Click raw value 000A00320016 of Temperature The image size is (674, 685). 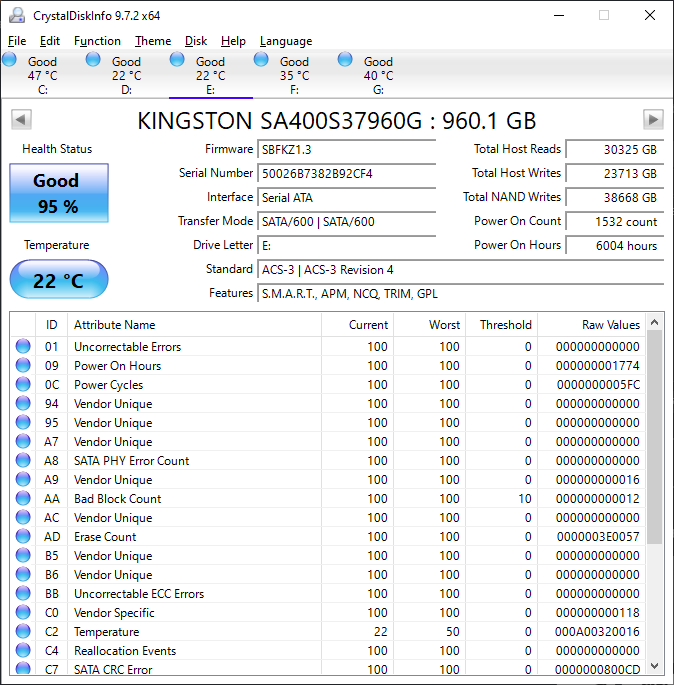pos(597,632)
